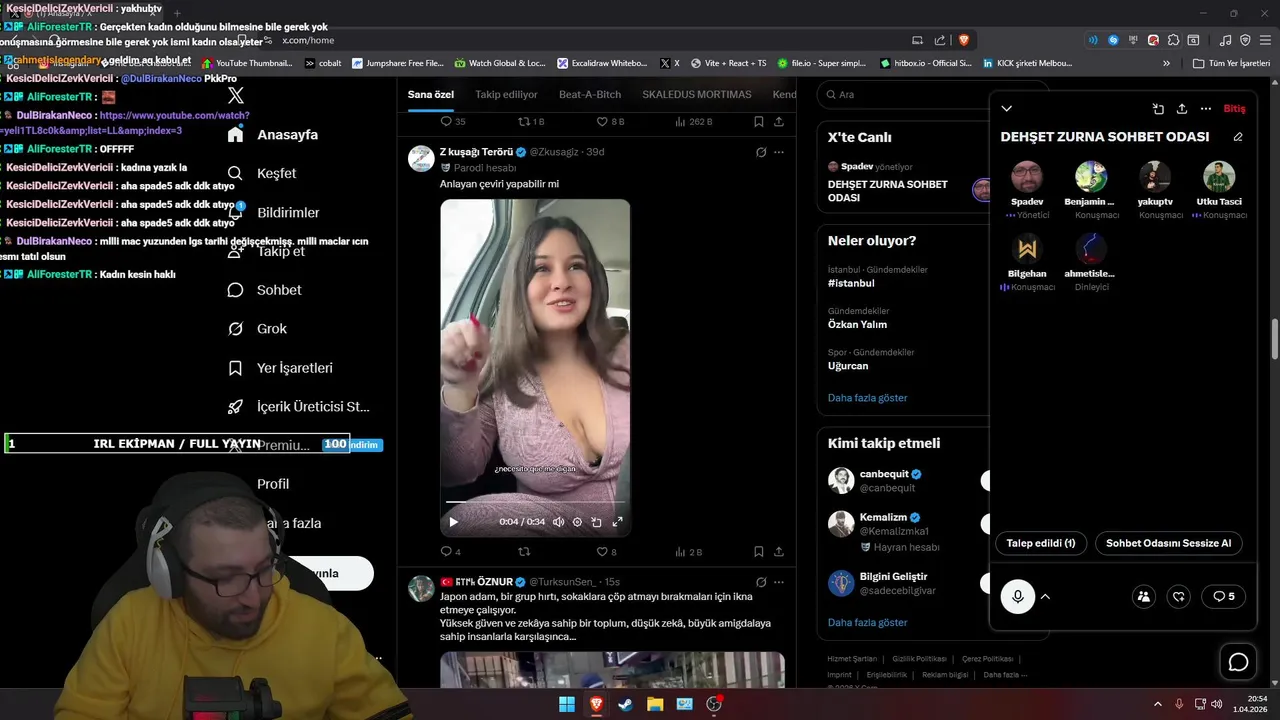Viewport: 1280px width, 720px height.
Task: Open Spadev host avatar in Space
Action: 1027,177
